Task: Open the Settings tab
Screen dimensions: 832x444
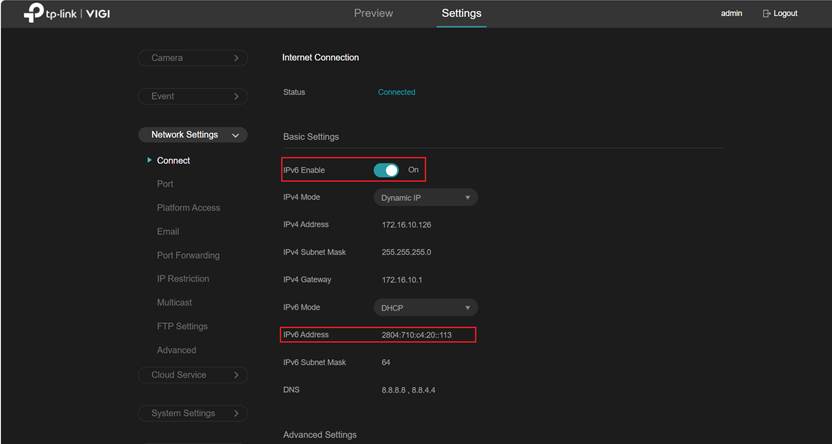Action: coord(462,13)
